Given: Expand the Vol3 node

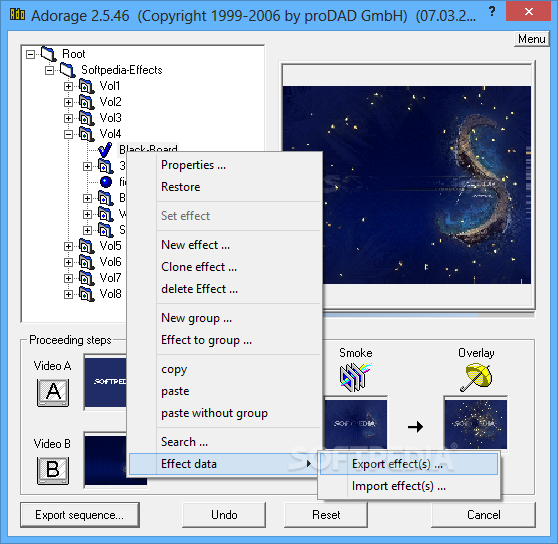Looking at the screenshot, I should [68, 118].
